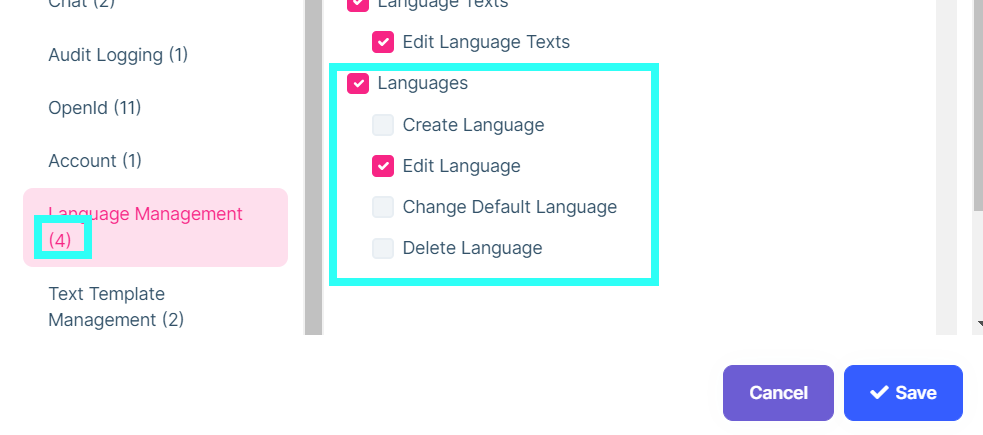The image size is (983, 435).
Task: Open the Chat (2) tab
Action: pos(81,5)
